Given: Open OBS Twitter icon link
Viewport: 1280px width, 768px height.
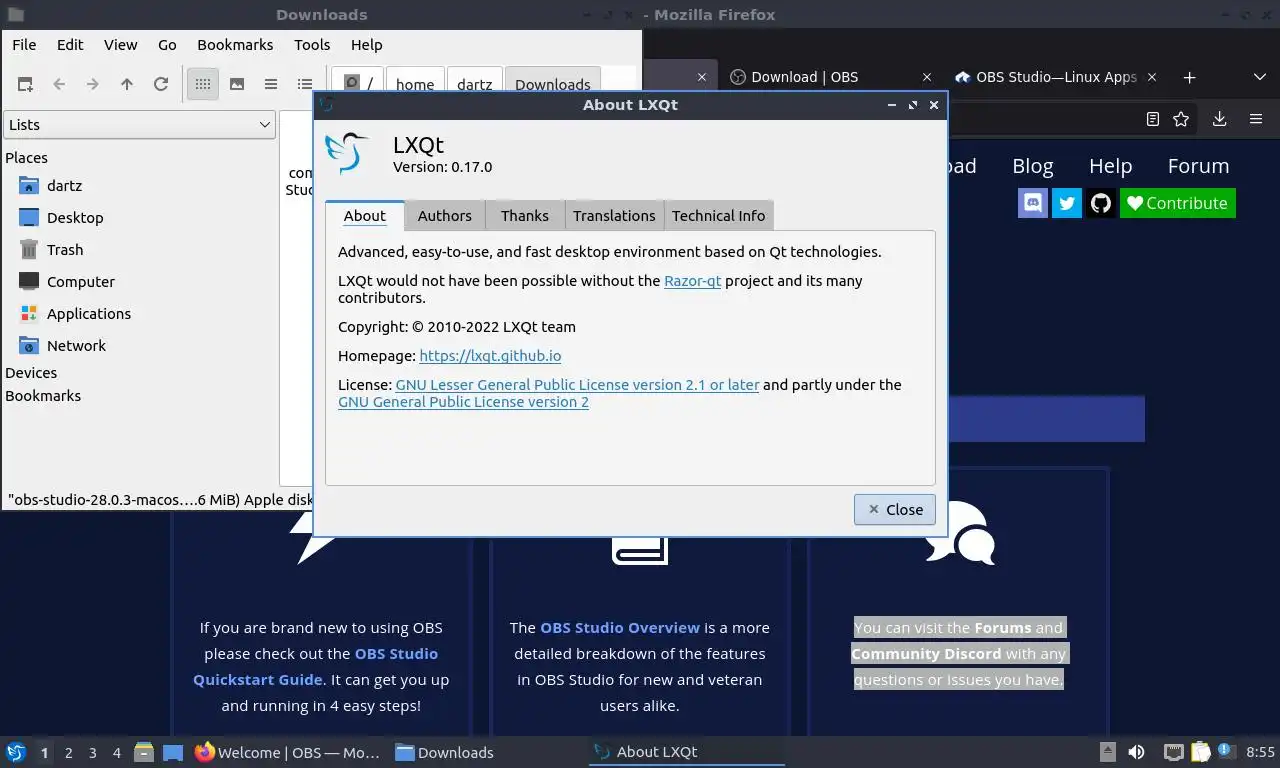Looking at the screenshot, I should click(x=1067, y=203).
